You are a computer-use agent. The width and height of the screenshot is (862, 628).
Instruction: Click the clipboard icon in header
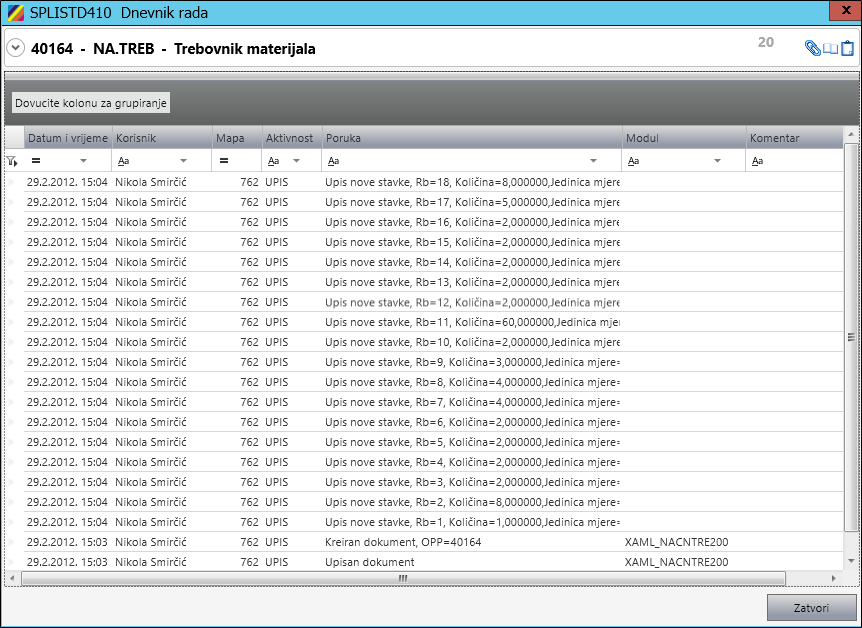(x=848, y=48)
